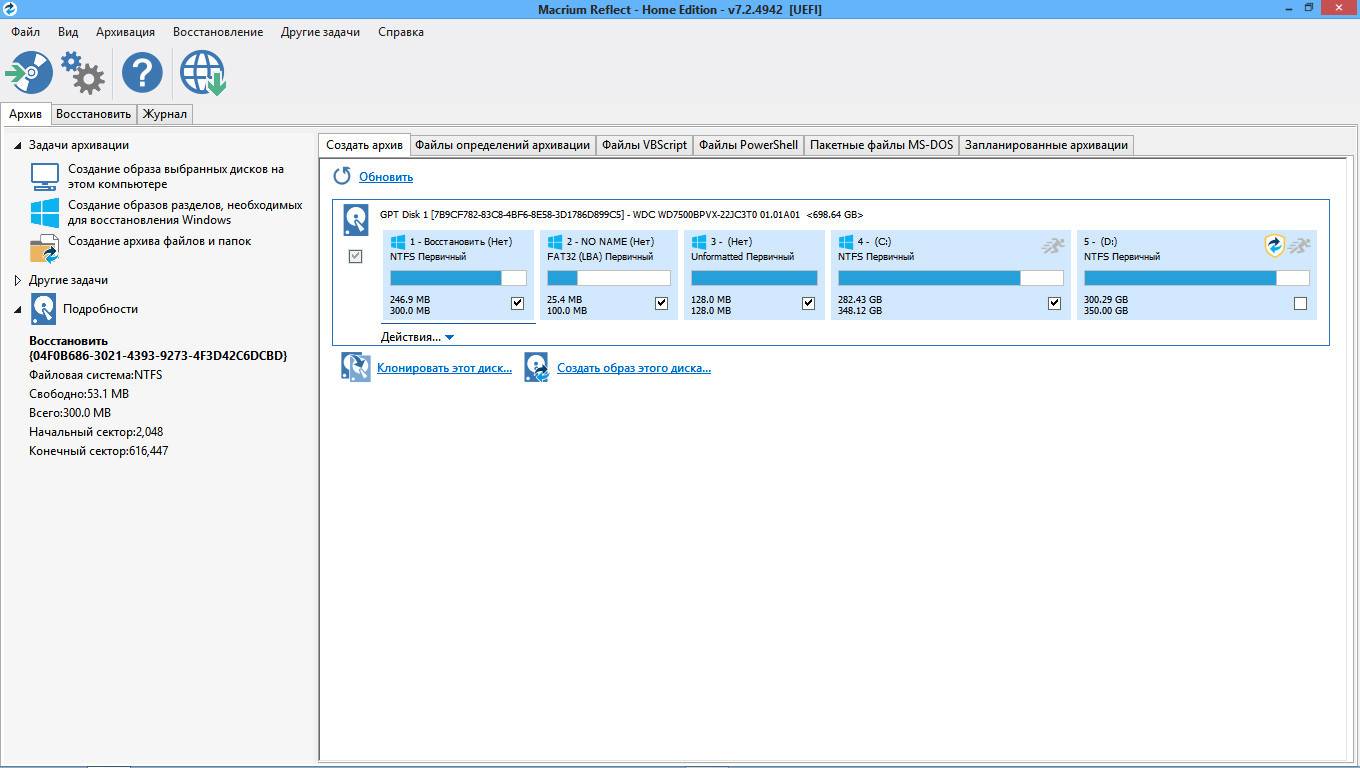The image size is (1360, 768).
Task: Click the usage bar of partition 5 (D:)
Action: 1197,278
